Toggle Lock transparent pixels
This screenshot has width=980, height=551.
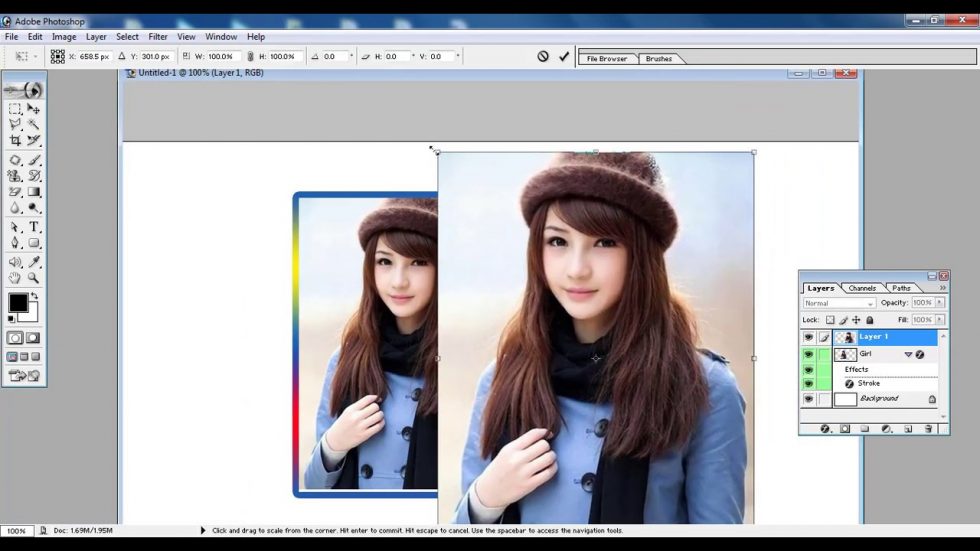pyautogui.click(x=830, y=320)
